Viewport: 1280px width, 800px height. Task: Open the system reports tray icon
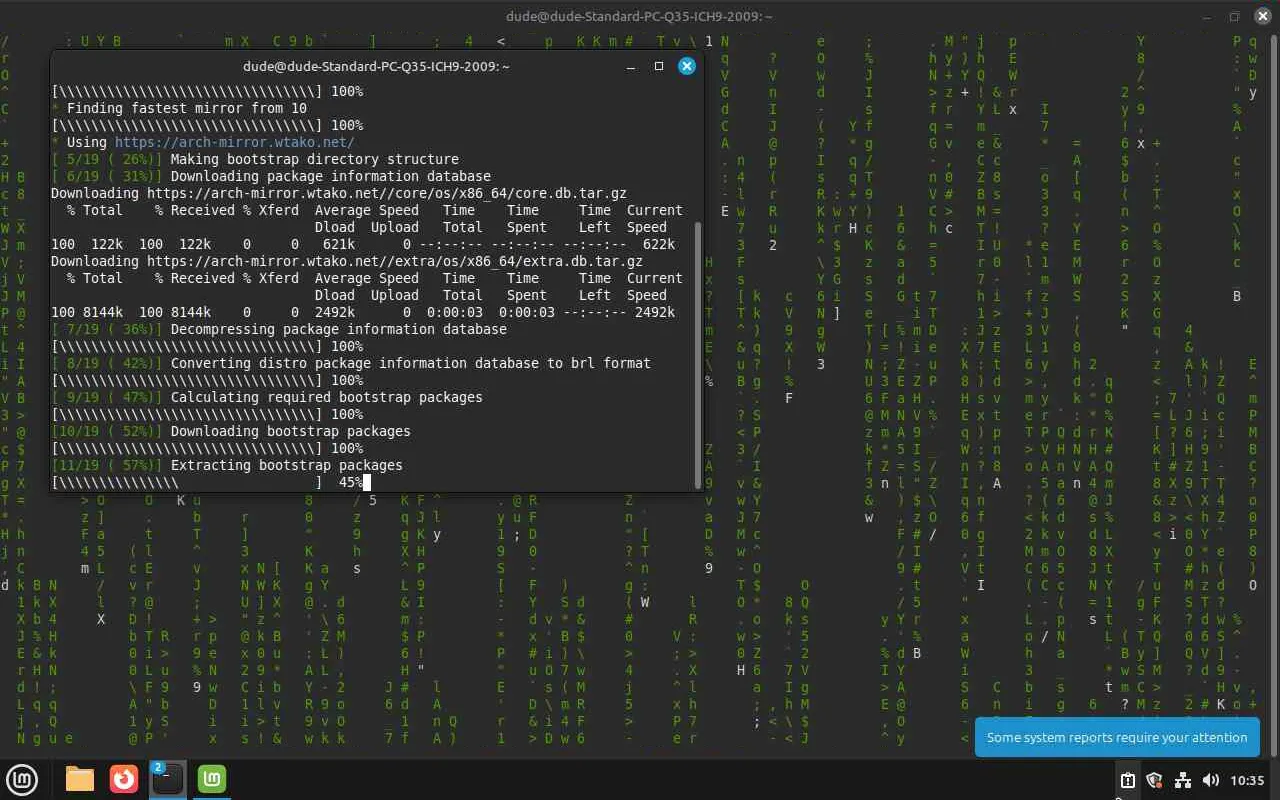1127,780
